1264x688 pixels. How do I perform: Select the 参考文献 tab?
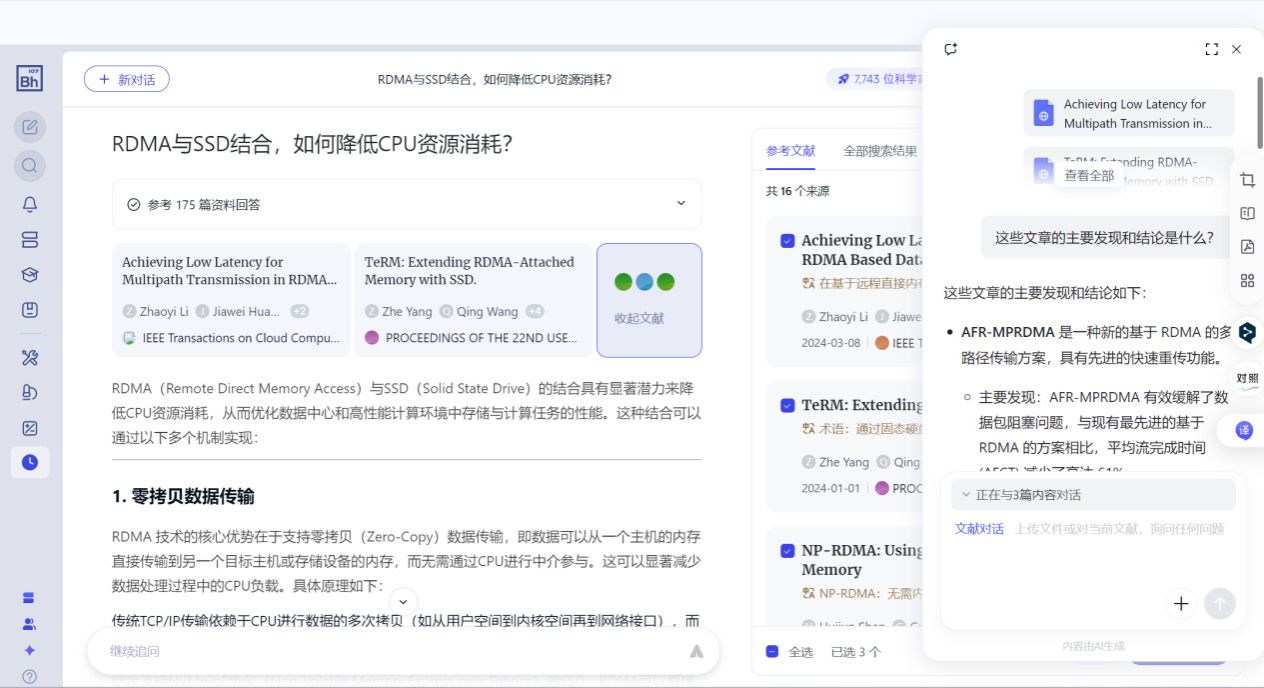point(790,151)
